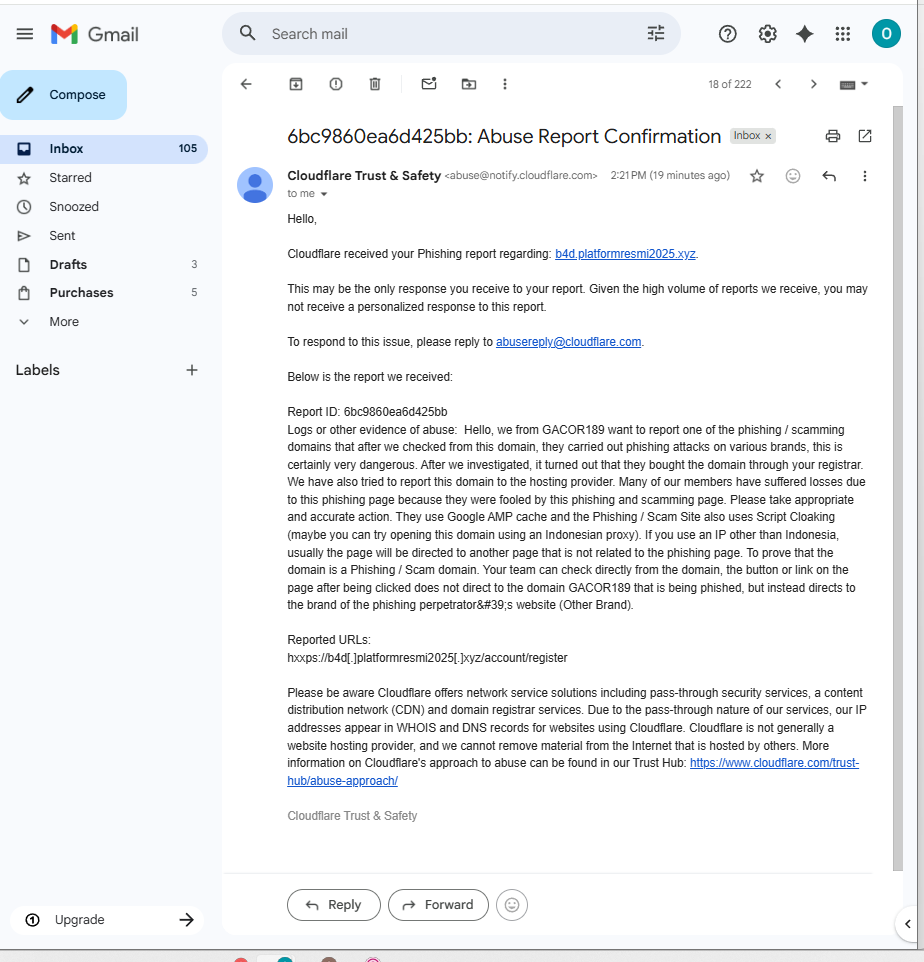924x962 pixels.
Task: Click the 'Report ID: 6bc9860ea6d425bb' line
Action: pos(367,412)
